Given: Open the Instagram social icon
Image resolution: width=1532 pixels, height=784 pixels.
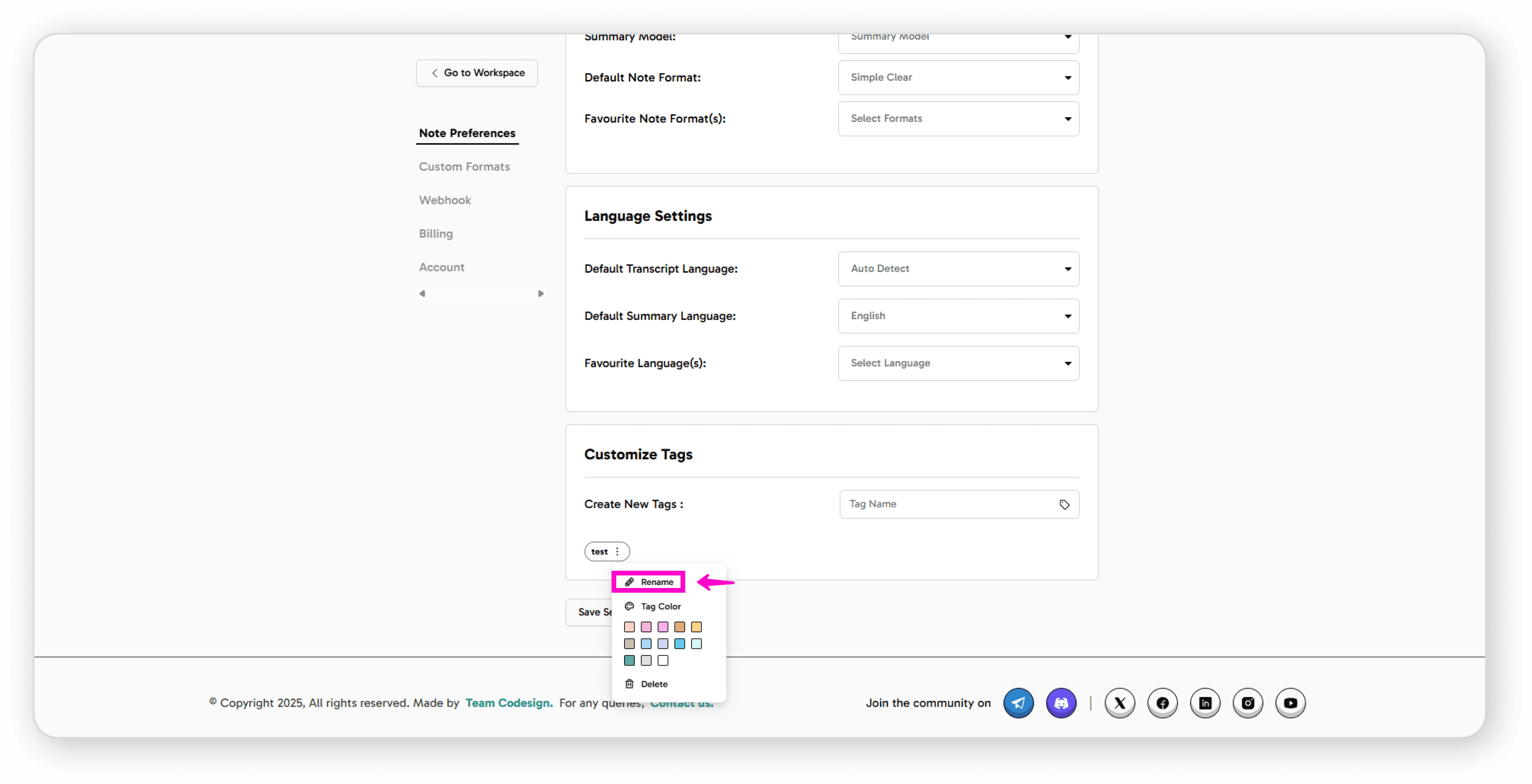Looking at the screenshot, I should tap(1247, 702).
